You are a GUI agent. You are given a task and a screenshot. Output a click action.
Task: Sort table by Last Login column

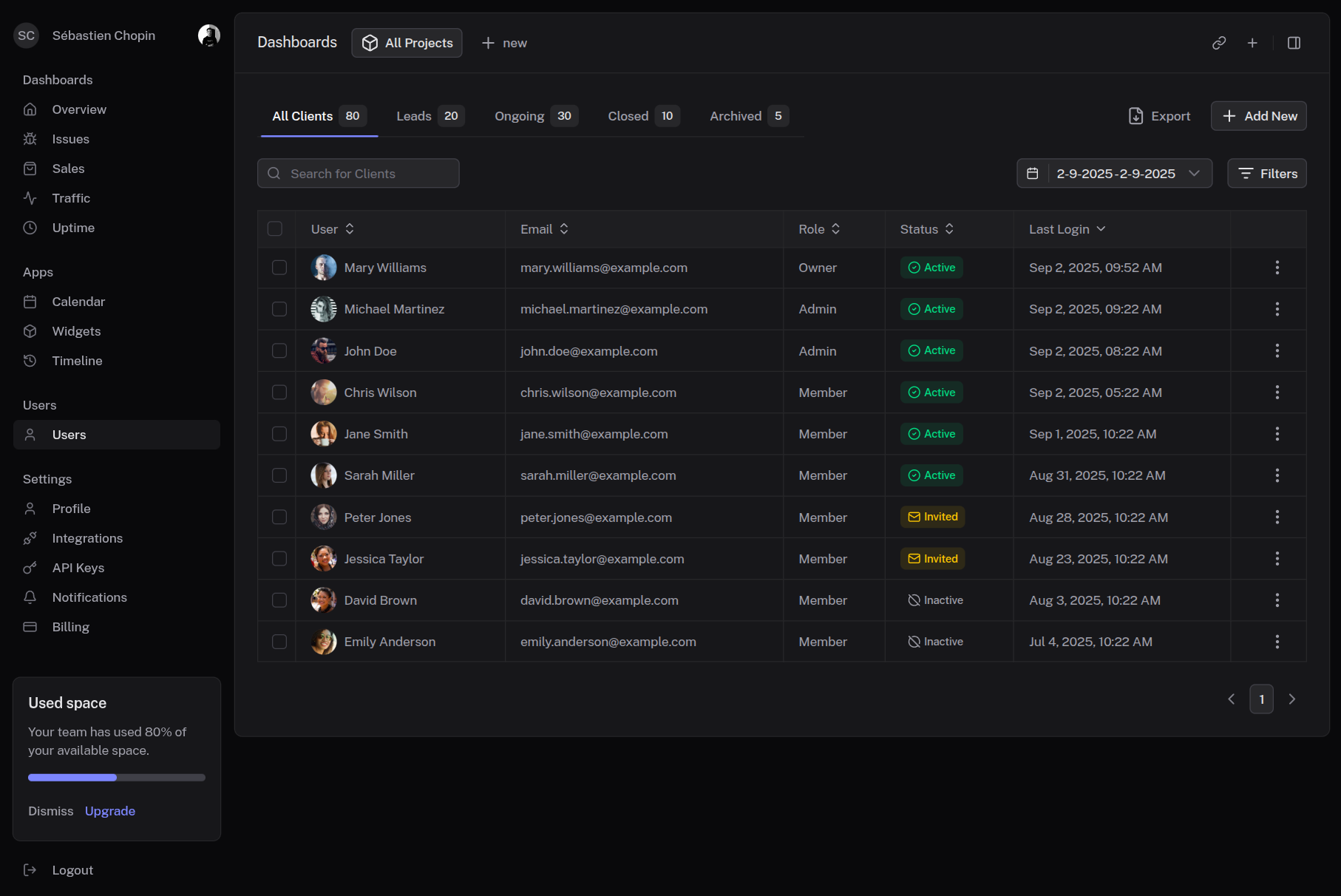tap(1067, 229)
